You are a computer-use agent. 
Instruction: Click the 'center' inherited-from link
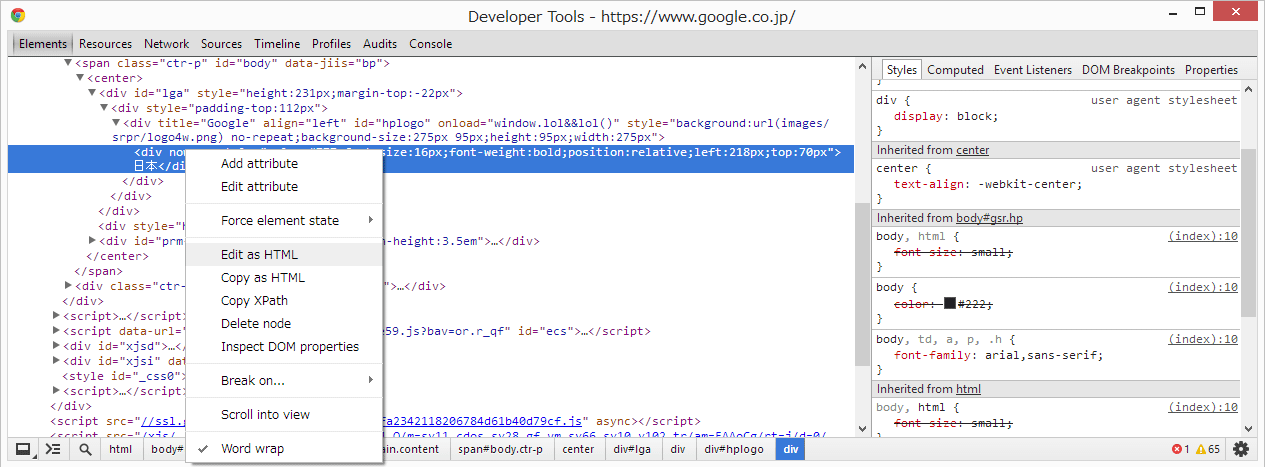tap(972, 150)
